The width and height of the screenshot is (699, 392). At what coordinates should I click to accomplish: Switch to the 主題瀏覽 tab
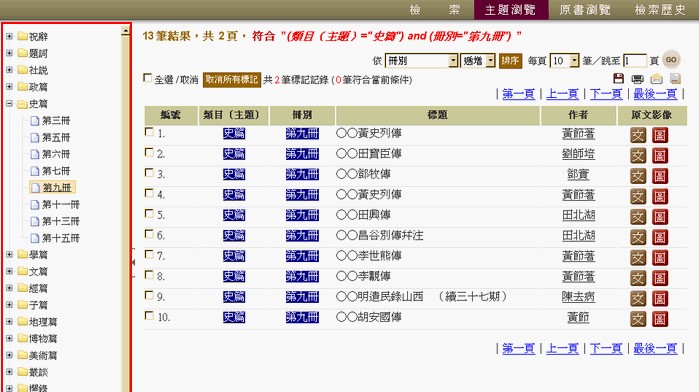510,9
